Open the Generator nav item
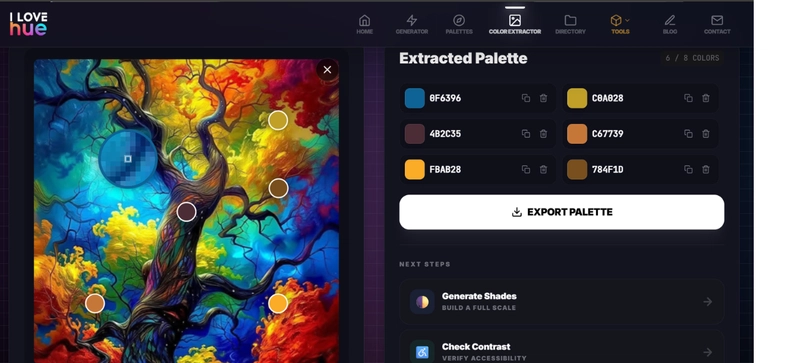This screenshot has height=363, width=799. click(412, 24)
